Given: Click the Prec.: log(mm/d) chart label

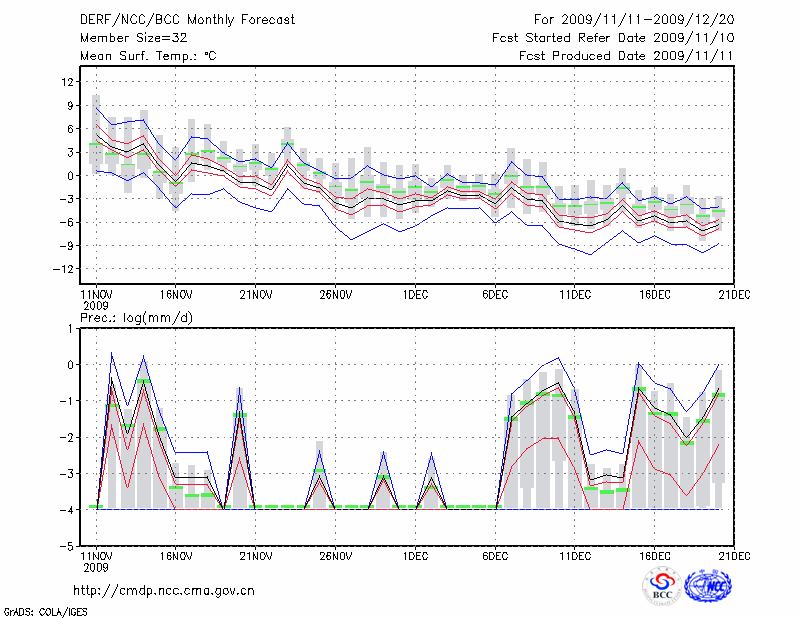Looking at the screenshot, I should point(140,317).
